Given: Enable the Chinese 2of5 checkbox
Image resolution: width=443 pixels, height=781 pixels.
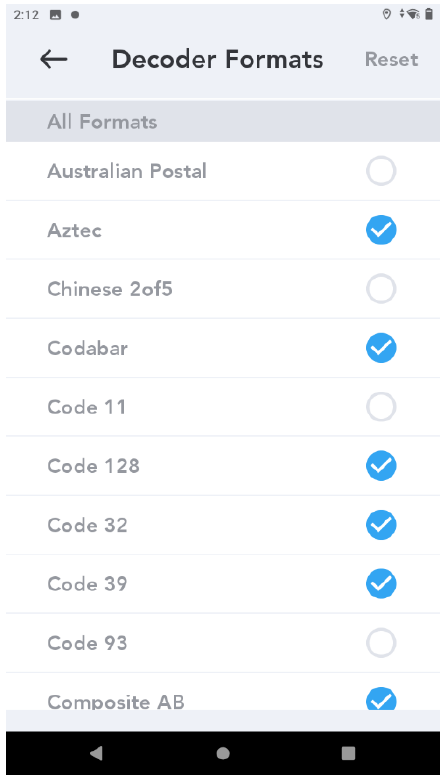Looking at the screenshot, I should click(x=381, y=289).
